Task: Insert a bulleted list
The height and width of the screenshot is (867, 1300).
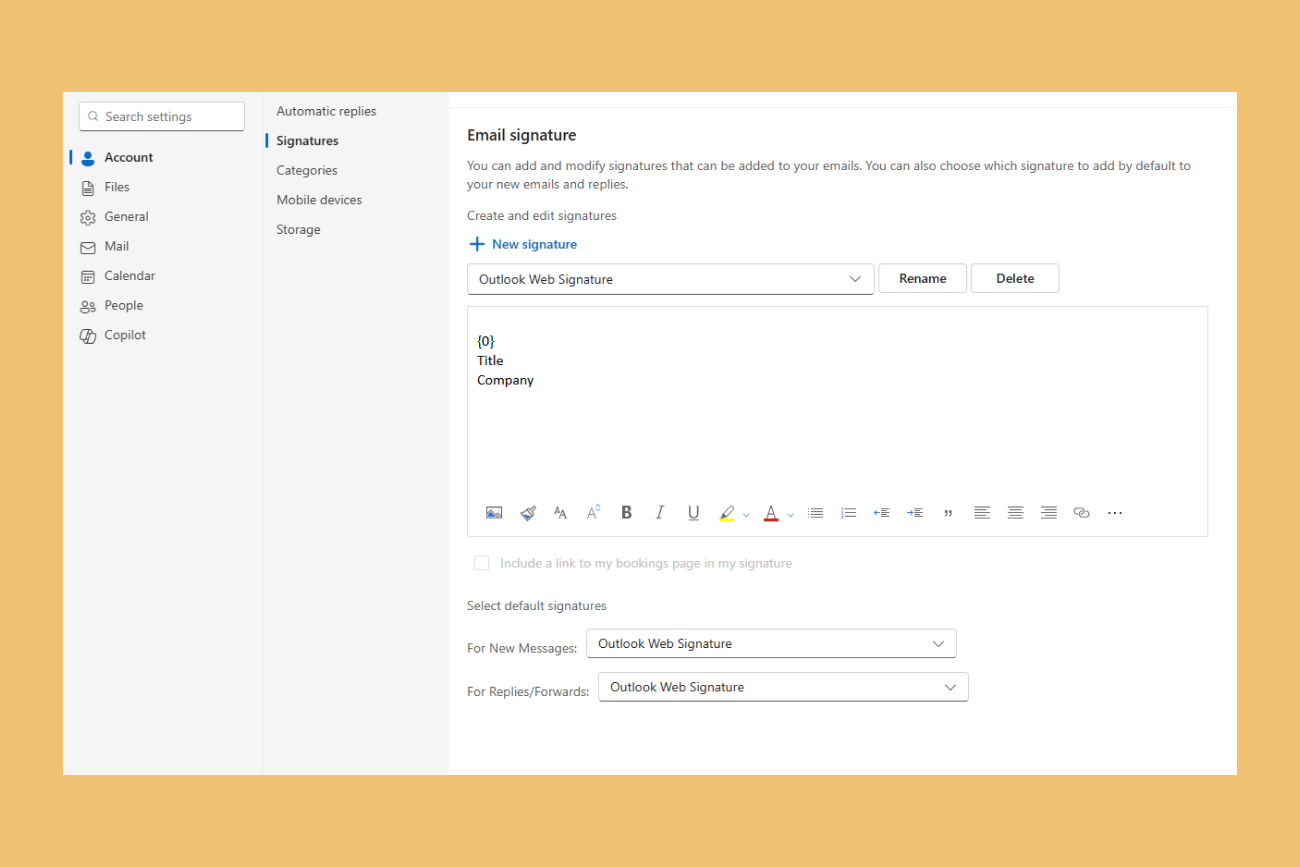Action: click(x=815, y=513)
